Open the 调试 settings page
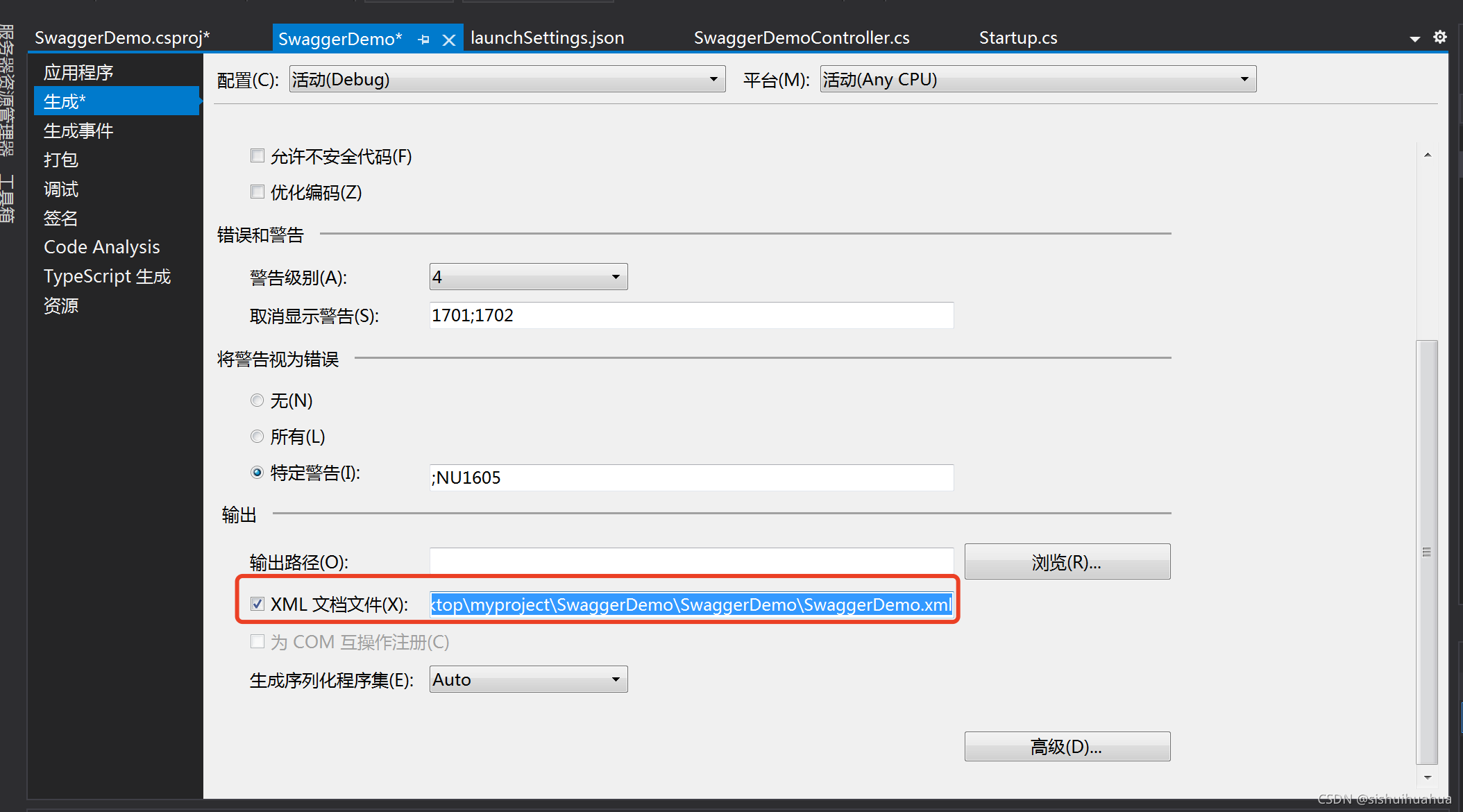 coord(61,189)
